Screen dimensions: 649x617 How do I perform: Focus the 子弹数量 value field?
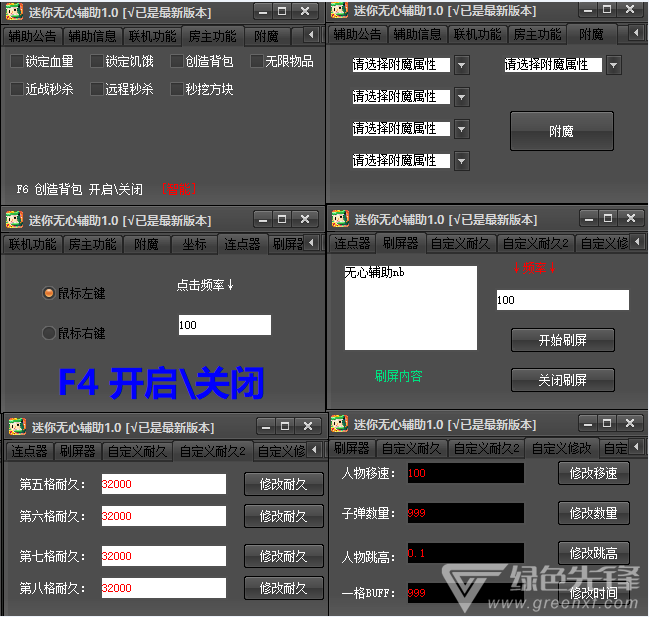pyautogui.click(x=466, y=513)
